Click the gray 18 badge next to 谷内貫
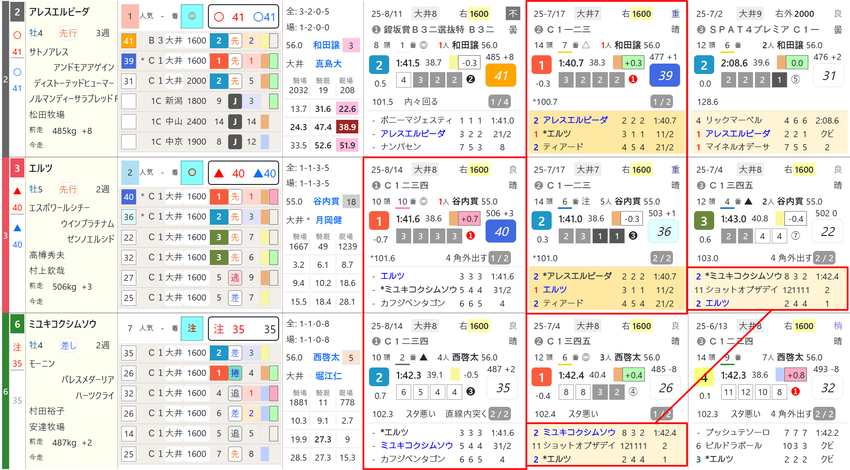 tap(351, 202)
